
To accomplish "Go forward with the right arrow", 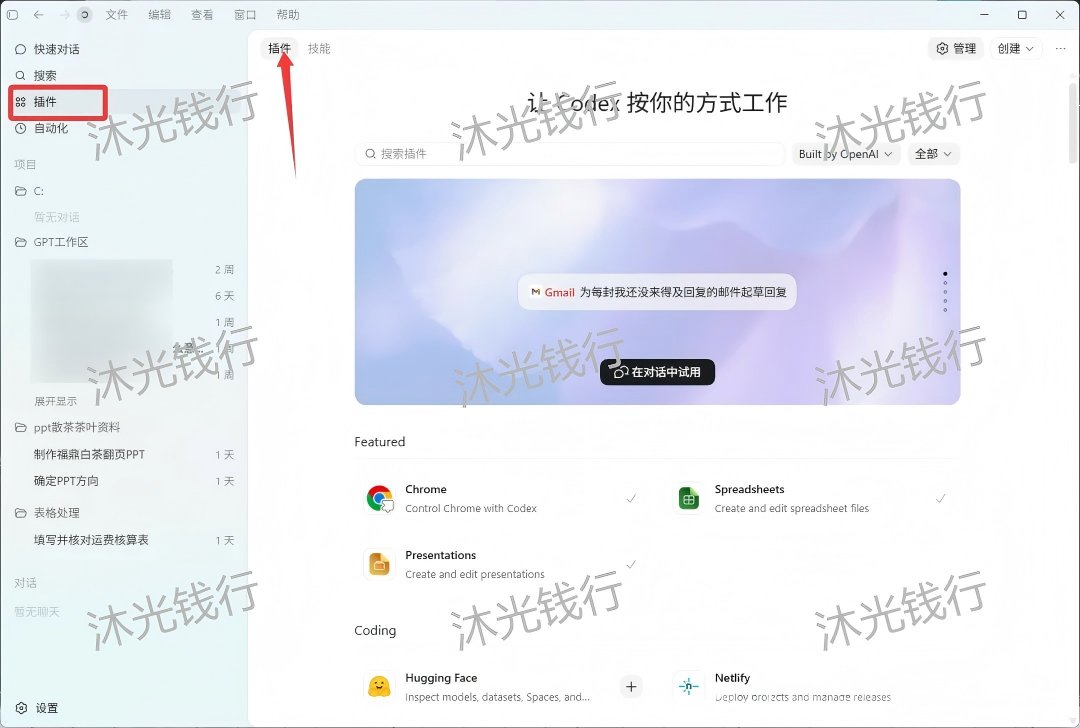I will click(x=63, y=14).
